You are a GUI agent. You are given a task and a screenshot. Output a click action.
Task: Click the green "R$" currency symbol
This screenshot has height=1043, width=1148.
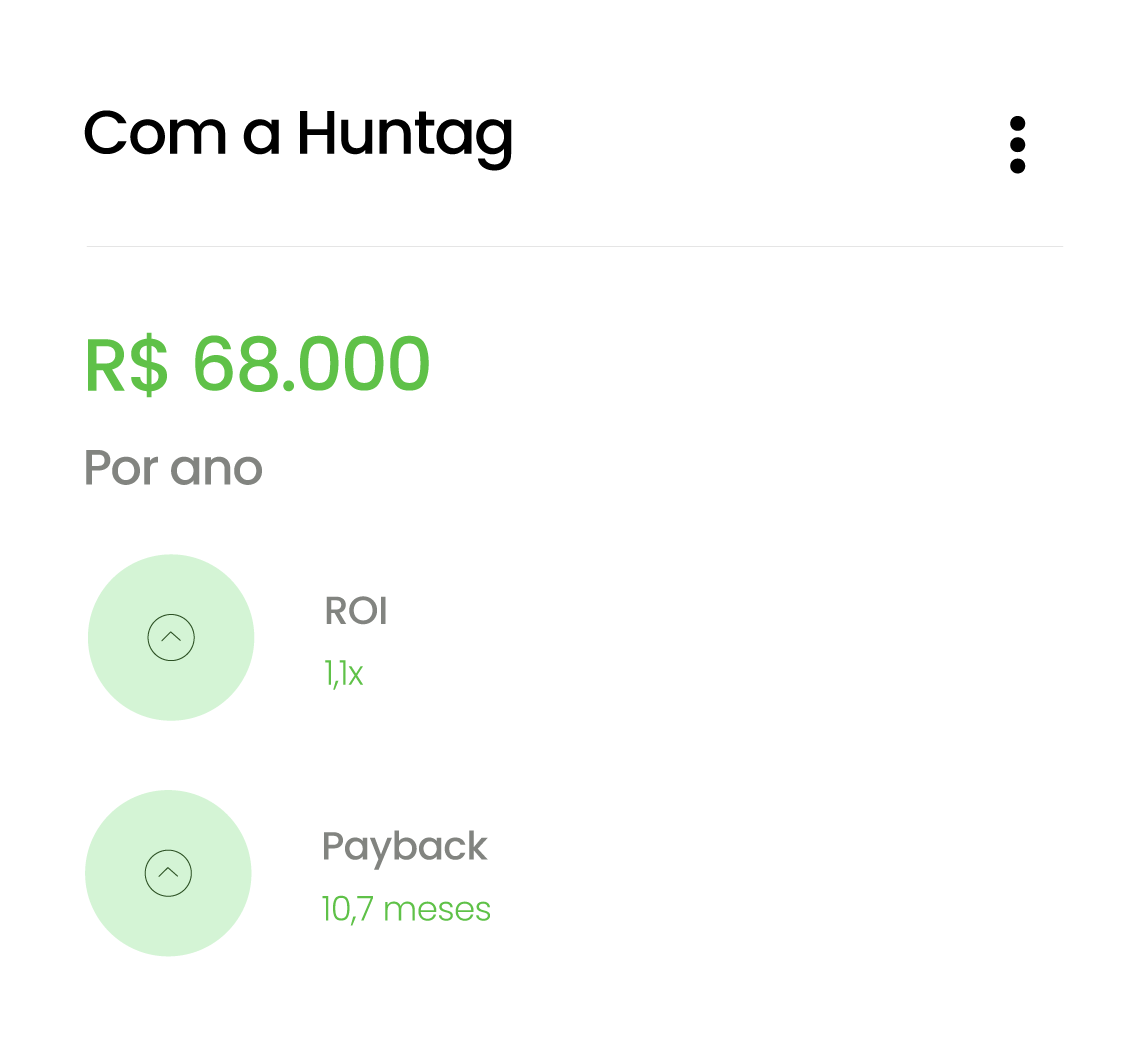click(x=126, y=365)
